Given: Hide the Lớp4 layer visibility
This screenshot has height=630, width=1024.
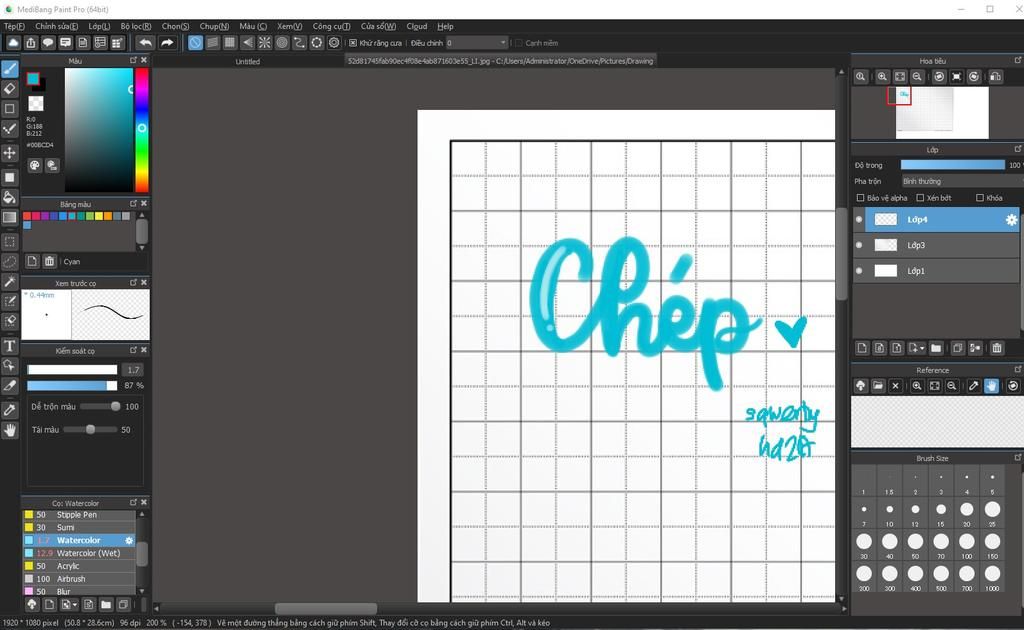Looking at the screenshot, I should pyautogui.click(x=859, y=219).
